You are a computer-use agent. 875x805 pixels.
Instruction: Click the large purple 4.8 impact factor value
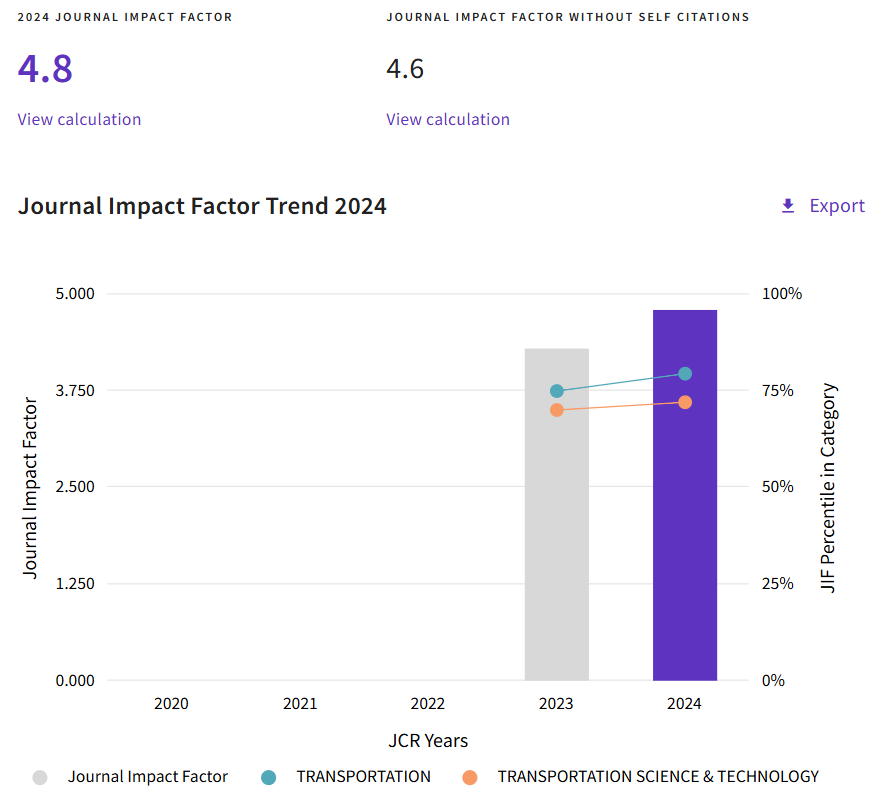(x=45, y=69)
